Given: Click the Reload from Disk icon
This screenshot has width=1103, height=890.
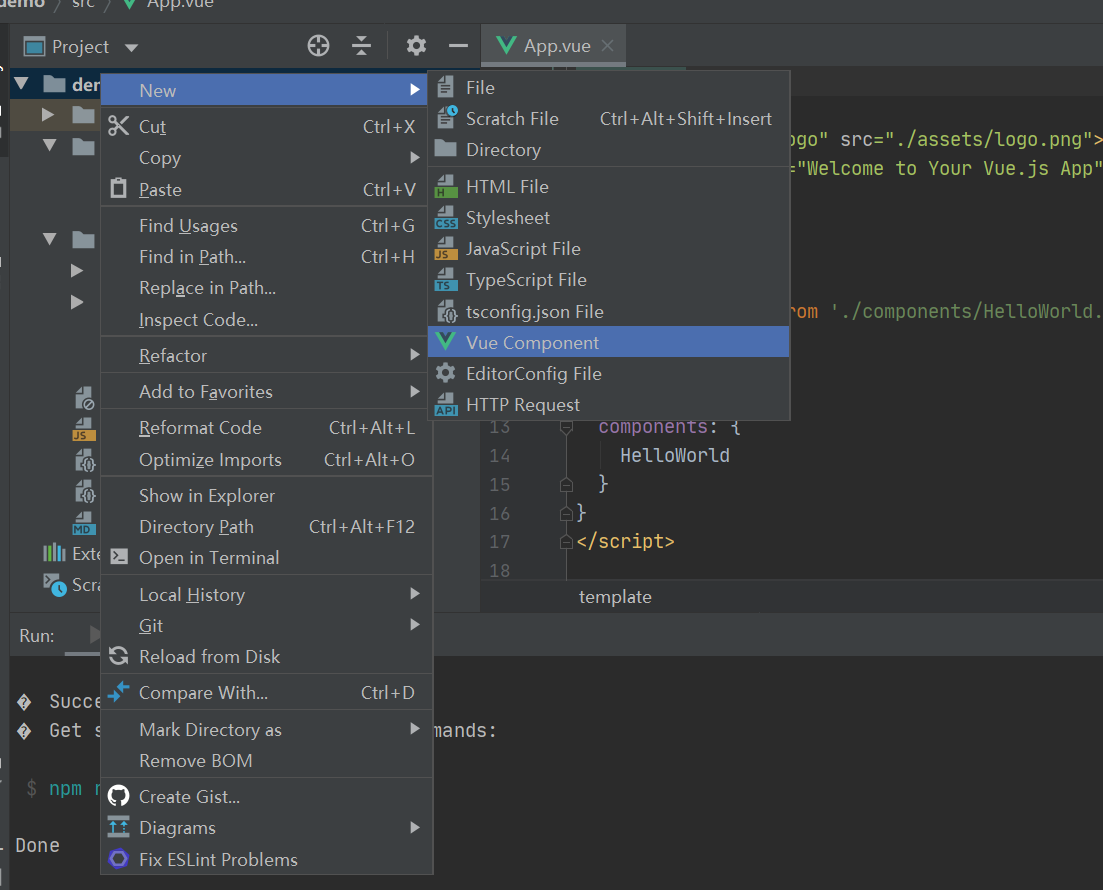Looking at the screenshot, I should point(118,656).
